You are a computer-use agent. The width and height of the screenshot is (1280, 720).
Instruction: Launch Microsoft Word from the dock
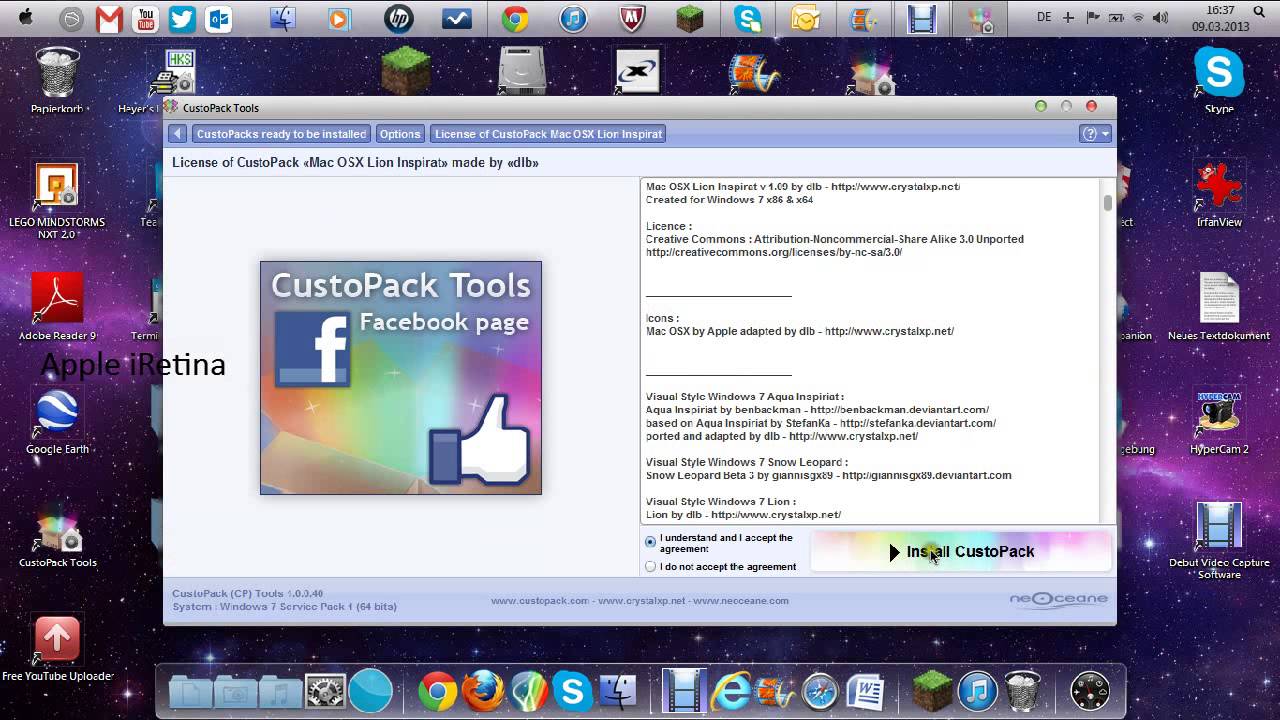point(865,691)
